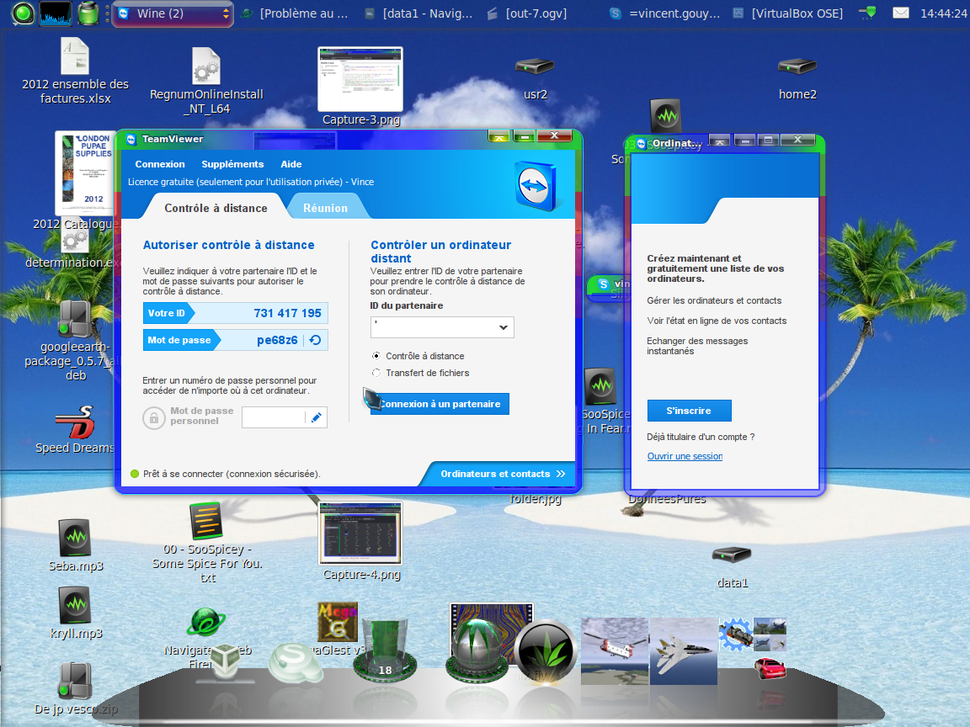Open the round green main menu button in the top panel

pos(23,13)
